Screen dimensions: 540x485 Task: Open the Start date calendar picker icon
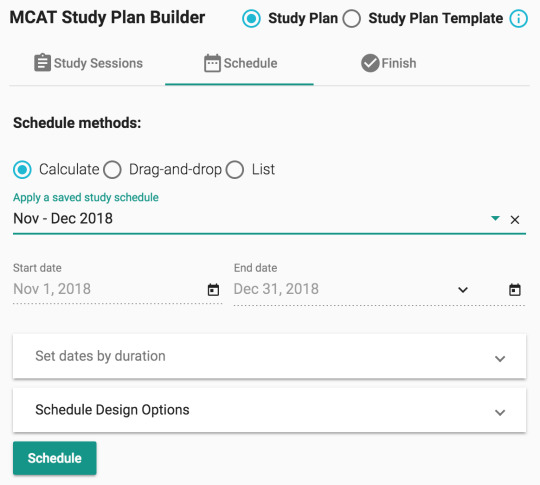pos(213,289)
